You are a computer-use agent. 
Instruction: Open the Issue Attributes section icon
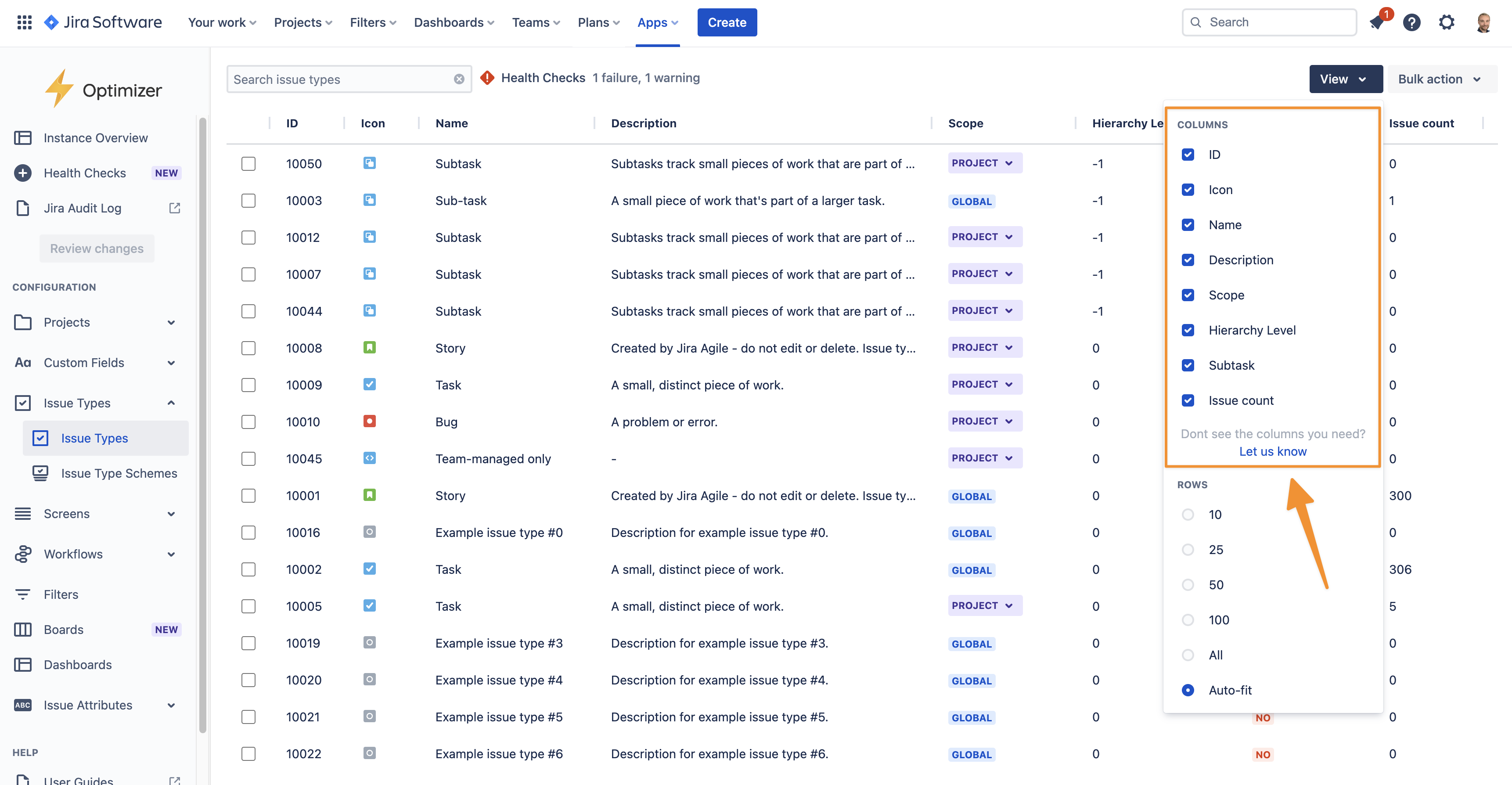[x=23, y=705]
